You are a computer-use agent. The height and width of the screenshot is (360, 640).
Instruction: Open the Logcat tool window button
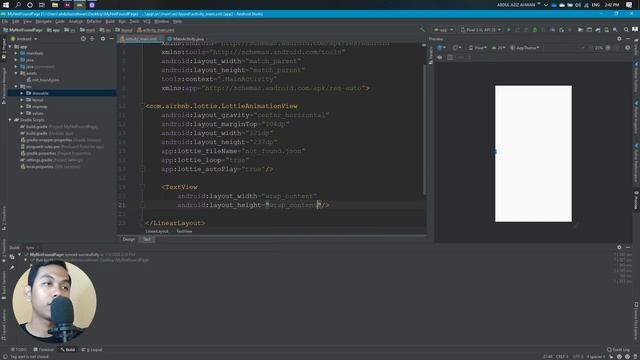[x=92, y=350]
